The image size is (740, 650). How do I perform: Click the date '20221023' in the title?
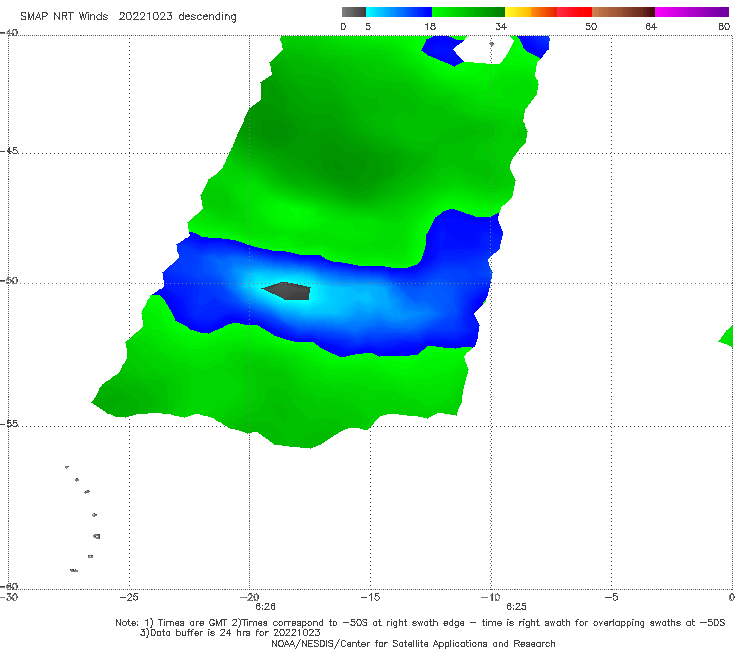pos(145,17)
